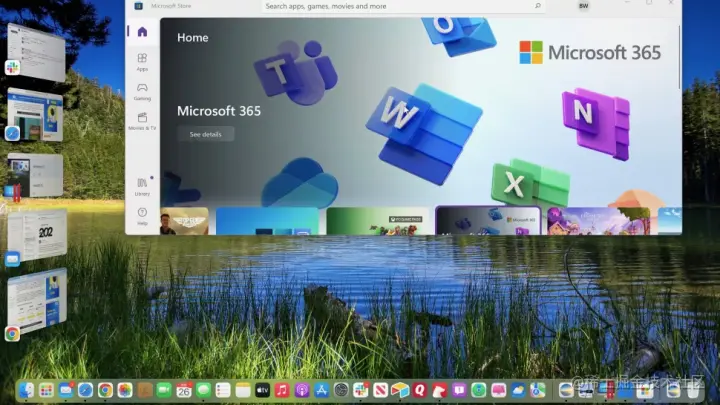Open Notes from the Dock
Image resolution: width=720 pixels, height=405 pixels.
point(243,390)
